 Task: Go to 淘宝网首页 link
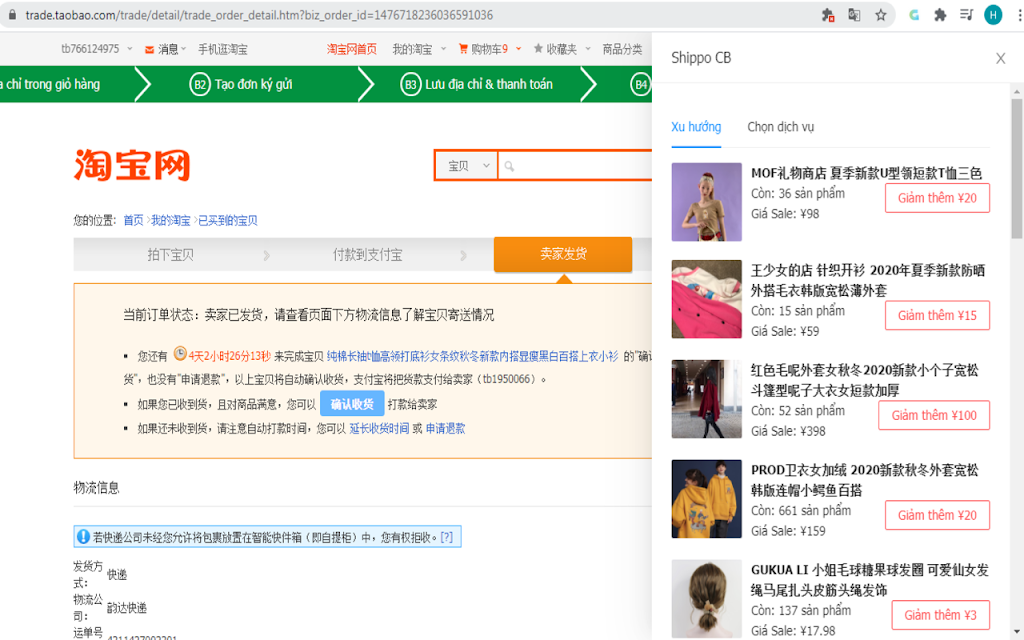pos(351,49)
